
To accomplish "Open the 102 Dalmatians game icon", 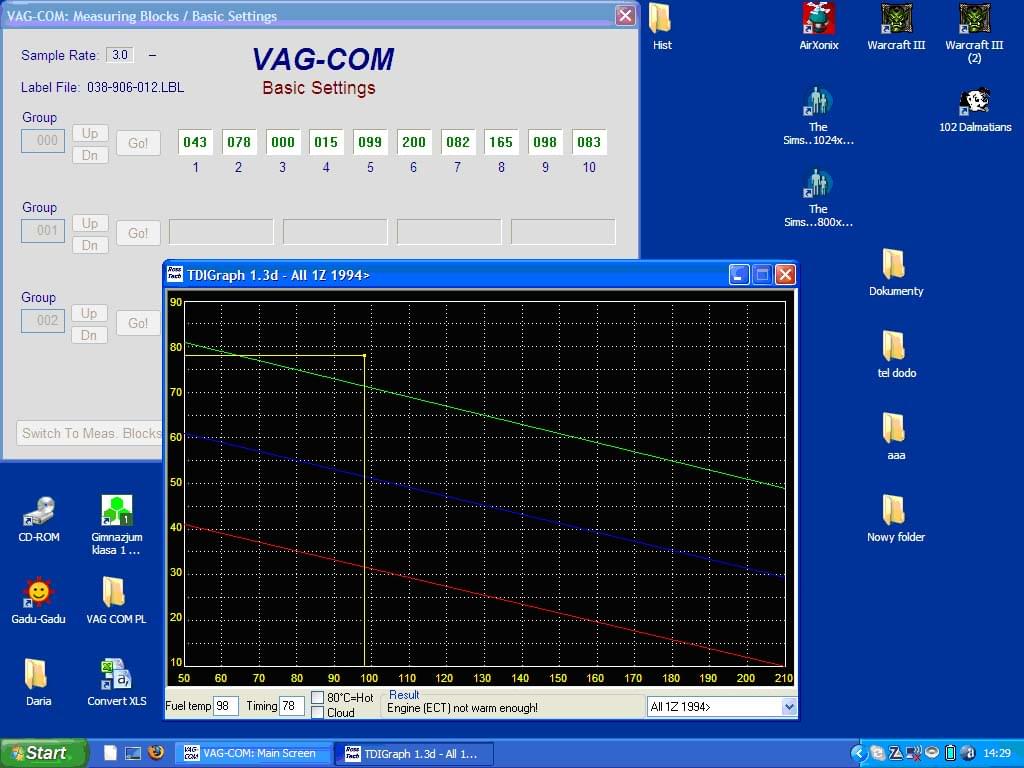I will click(x=974, y=102).
